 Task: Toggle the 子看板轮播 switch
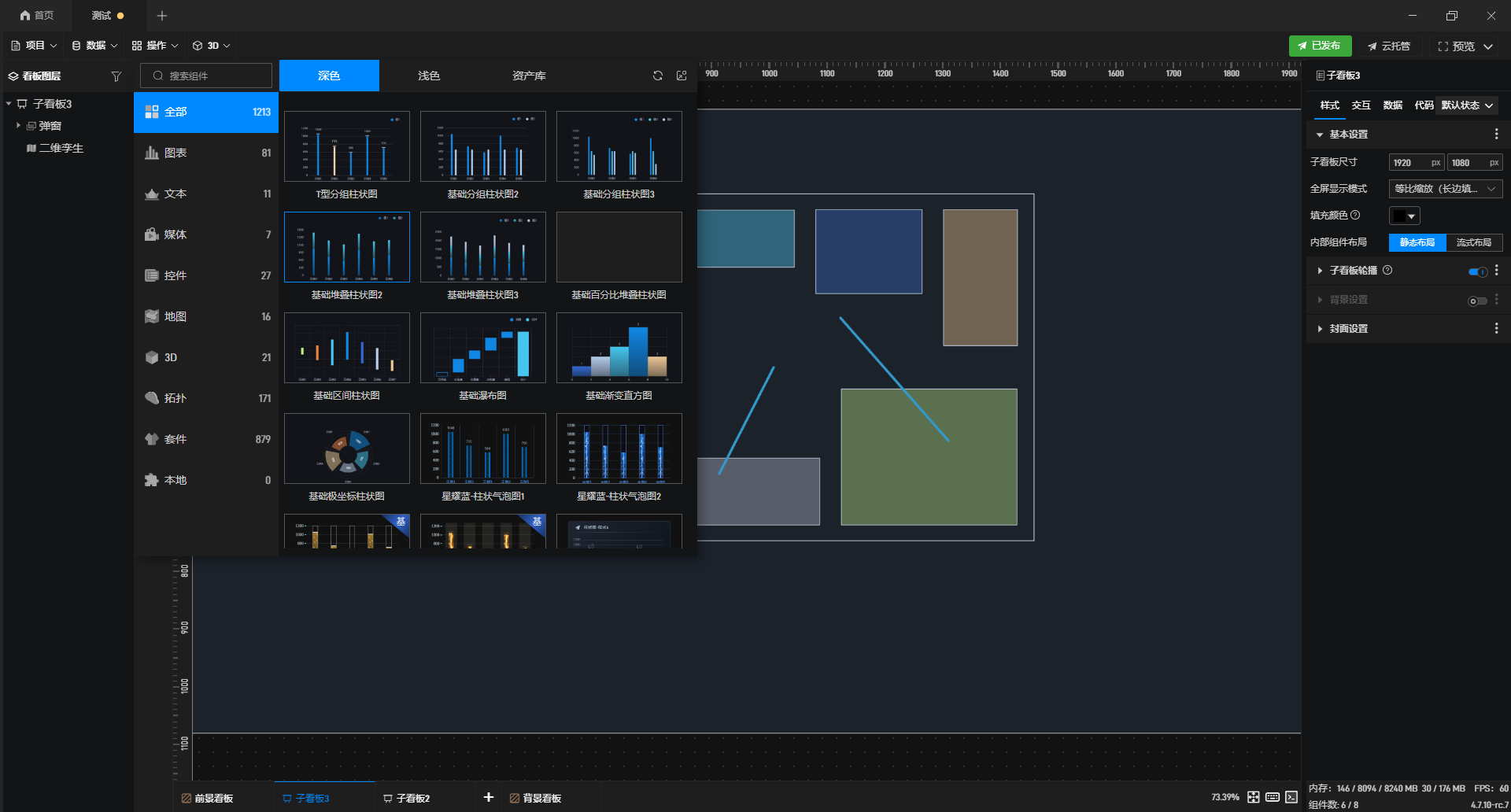[1477, 271]
